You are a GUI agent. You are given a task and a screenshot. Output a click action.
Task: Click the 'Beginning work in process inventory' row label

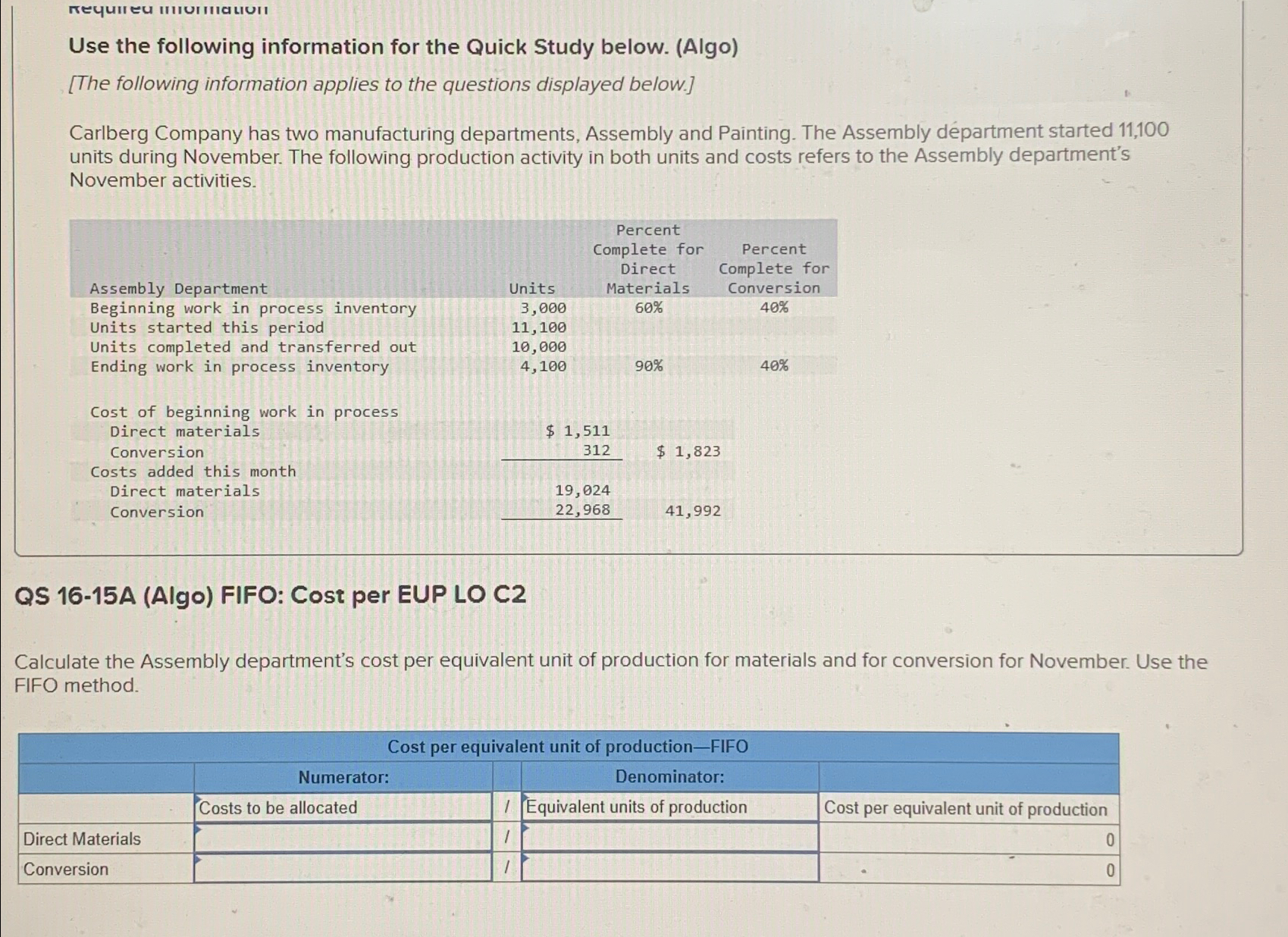pos(253,308)
